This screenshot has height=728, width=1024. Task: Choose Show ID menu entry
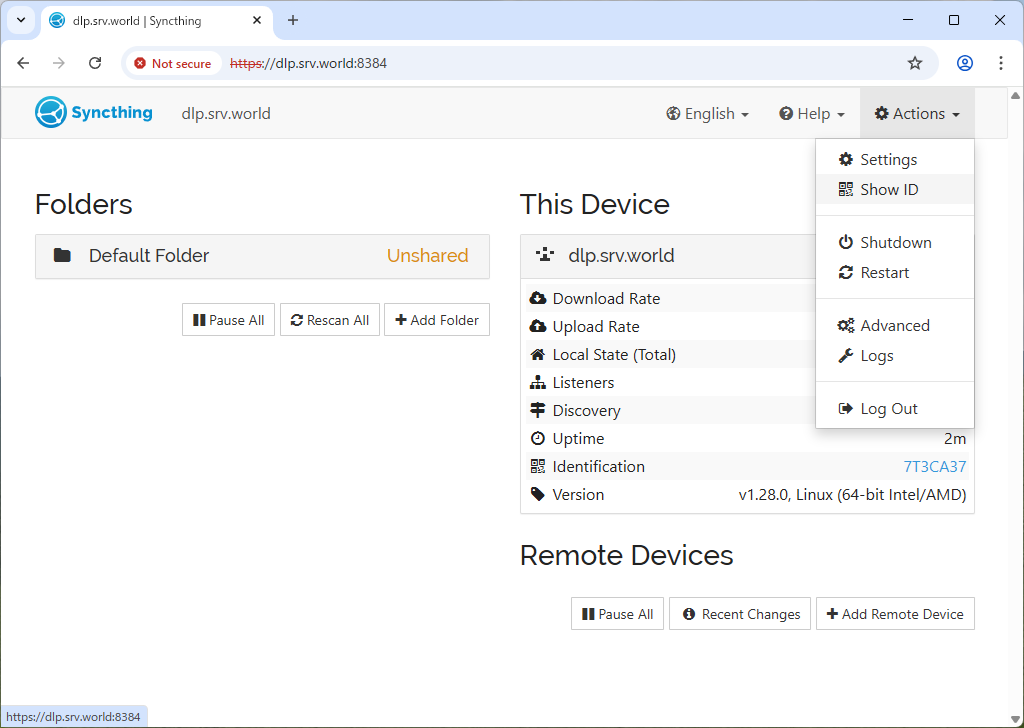point(888,190)
